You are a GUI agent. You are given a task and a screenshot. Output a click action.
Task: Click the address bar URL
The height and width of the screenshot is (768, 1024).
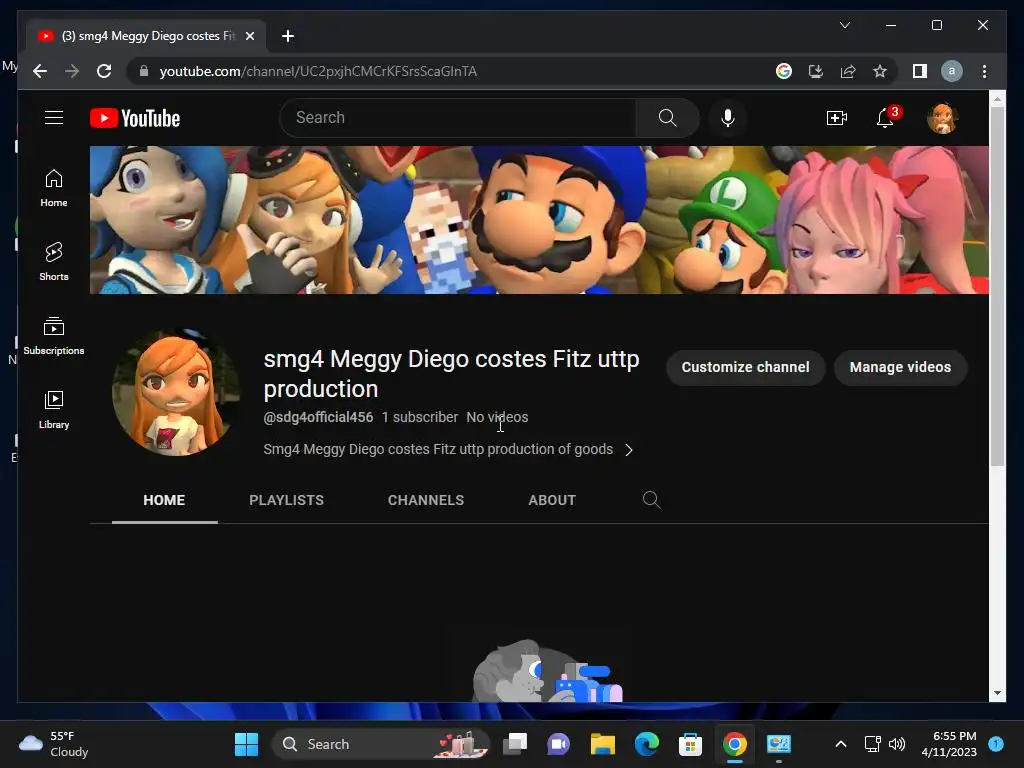[319, 71]
